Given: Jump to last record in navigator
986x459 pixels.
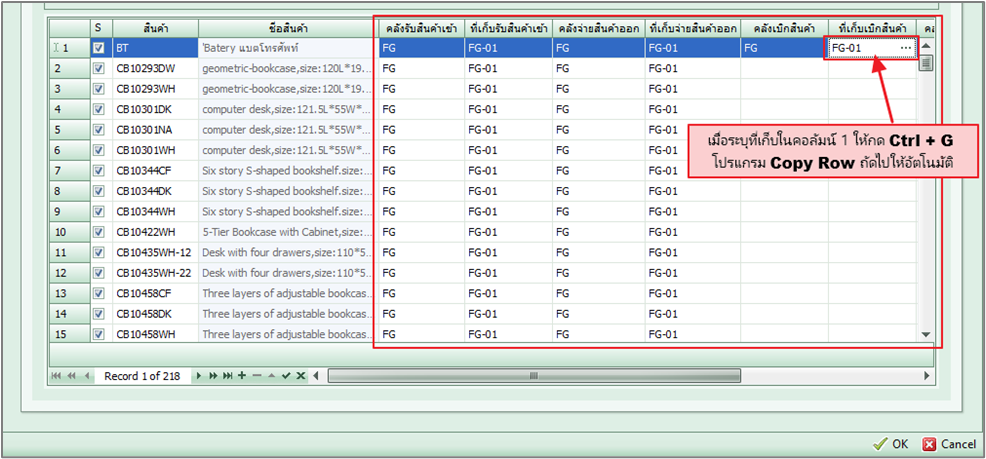Looking at the screenshot, I should point(228,376).
